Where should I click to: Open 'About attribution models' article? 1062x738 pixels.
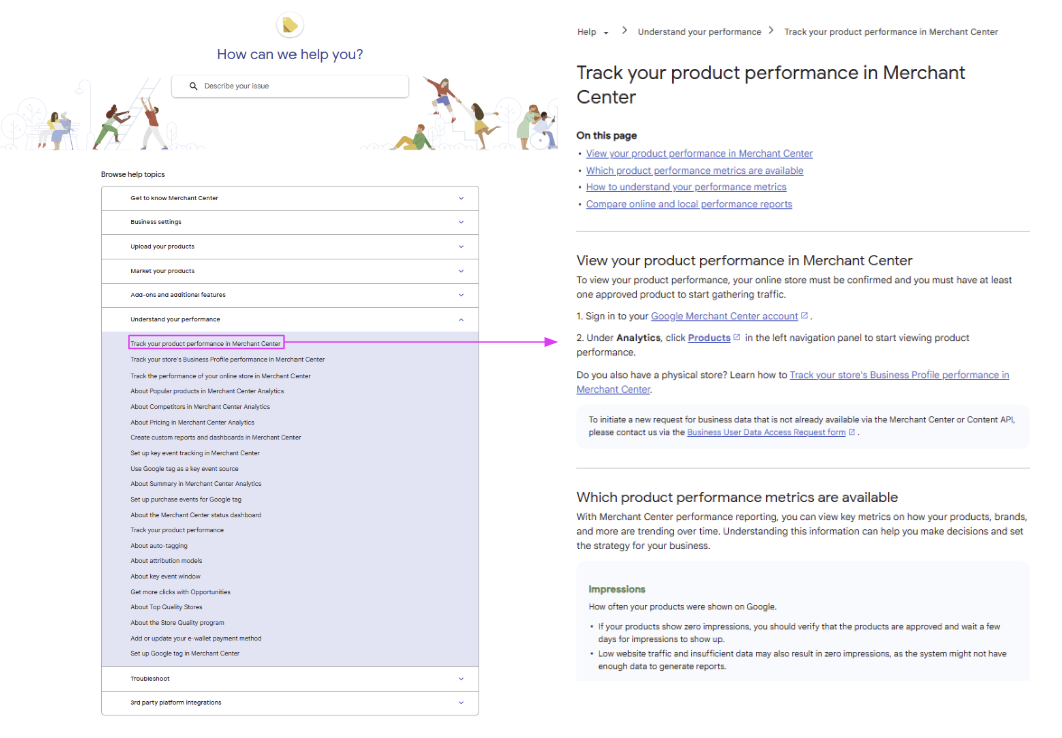[166, 561]
